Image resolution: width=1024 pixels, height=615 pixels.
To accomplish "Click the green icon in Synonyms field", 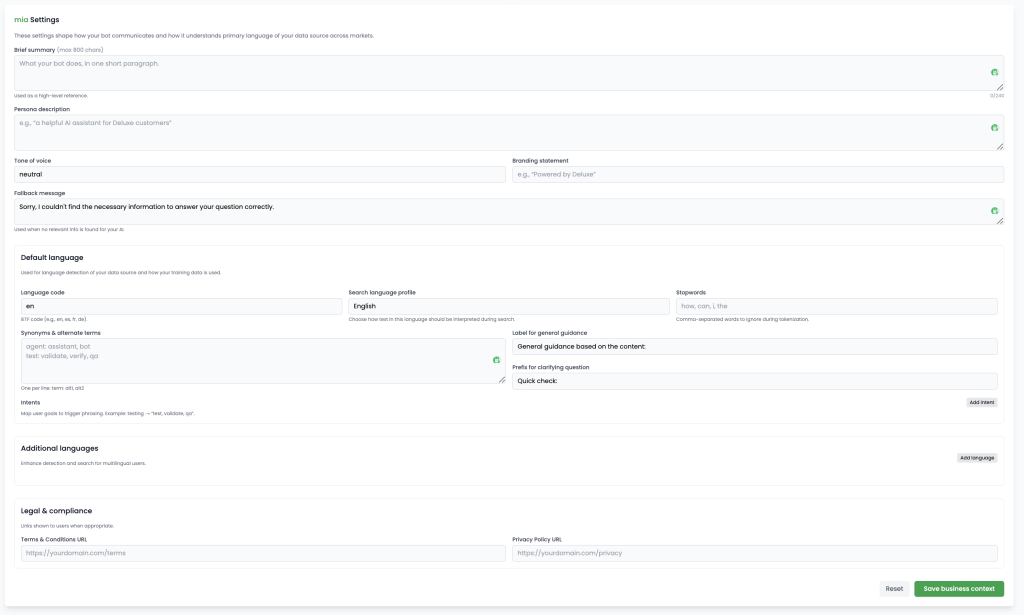I will (496, 360).
